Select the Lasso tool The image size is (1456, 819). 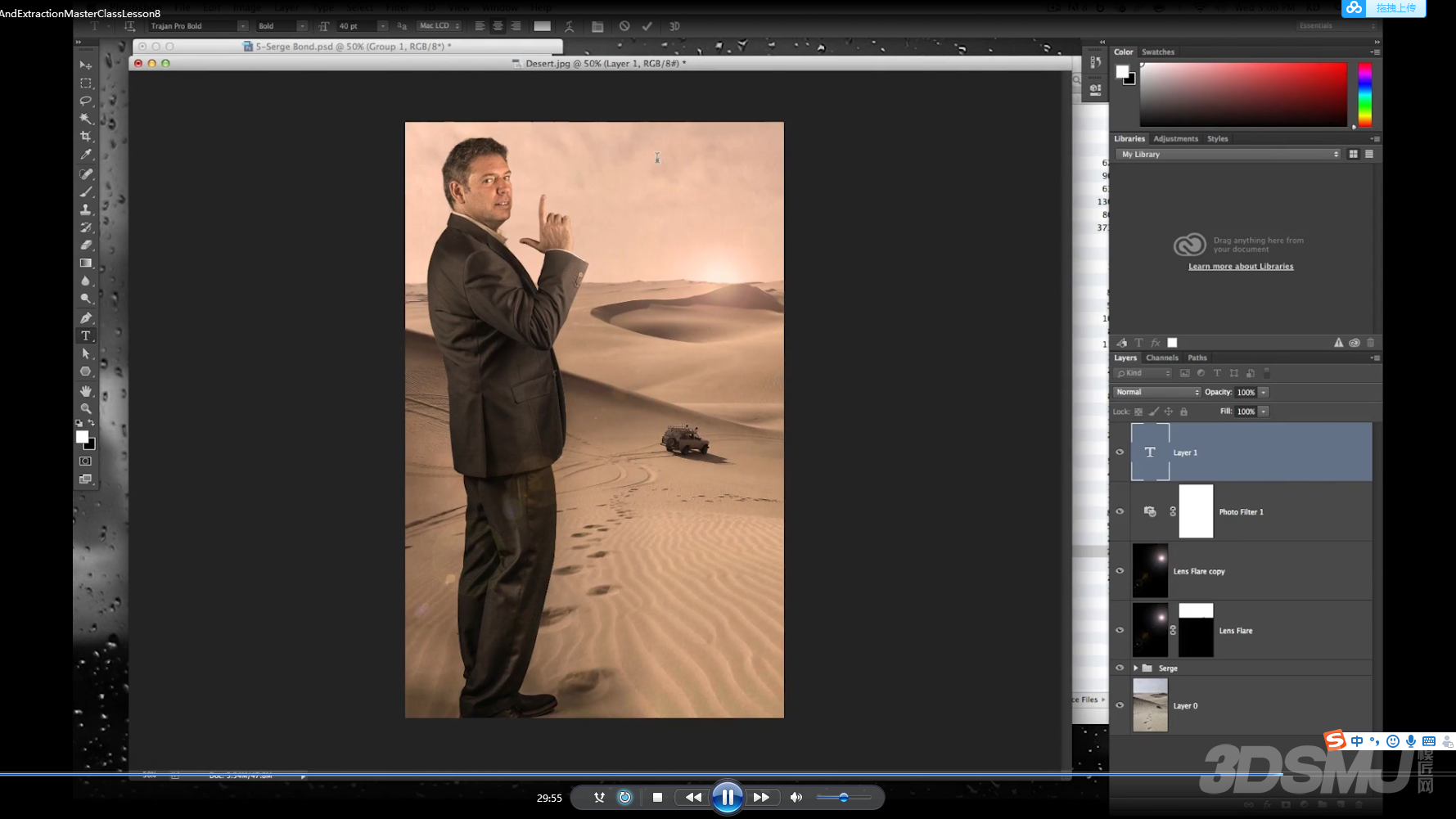(85, 101)
